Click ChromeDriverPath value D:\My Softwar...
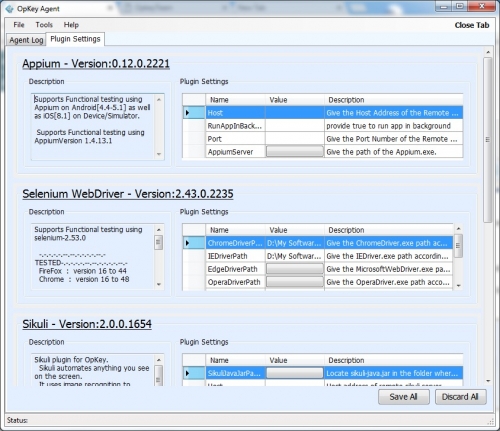Screen dimensions: 500x431 (x=295, y=243)
